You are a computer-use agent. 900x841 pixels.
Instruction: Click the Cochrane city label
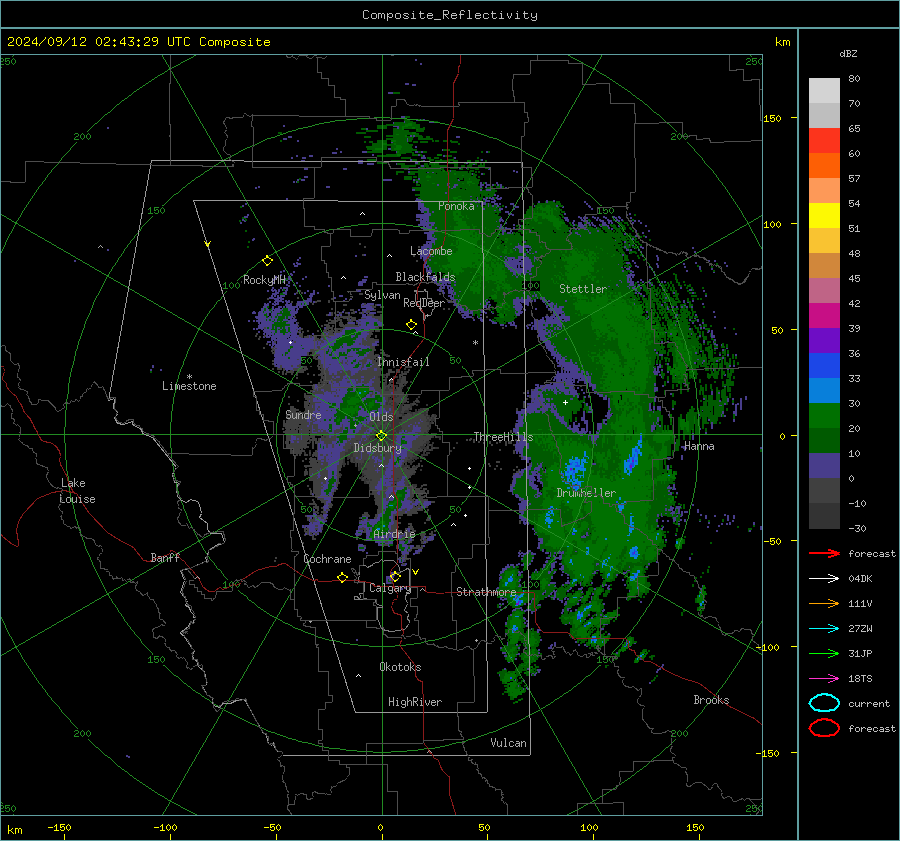point(327,559)
